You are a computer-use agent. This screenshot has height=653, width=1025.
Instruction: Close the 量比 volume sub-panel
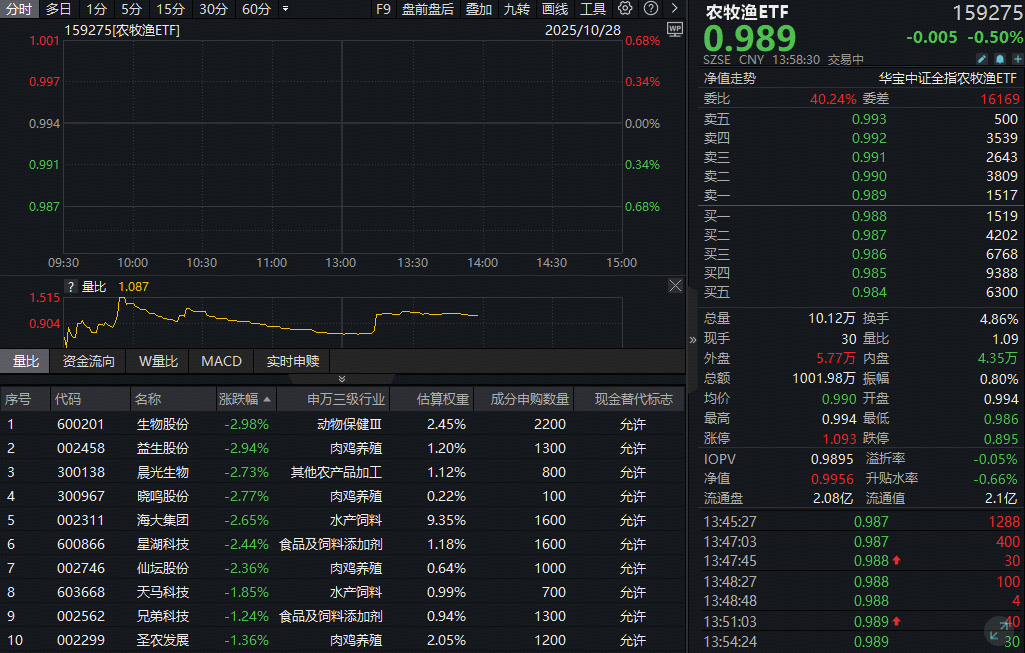tap(675, 285)
